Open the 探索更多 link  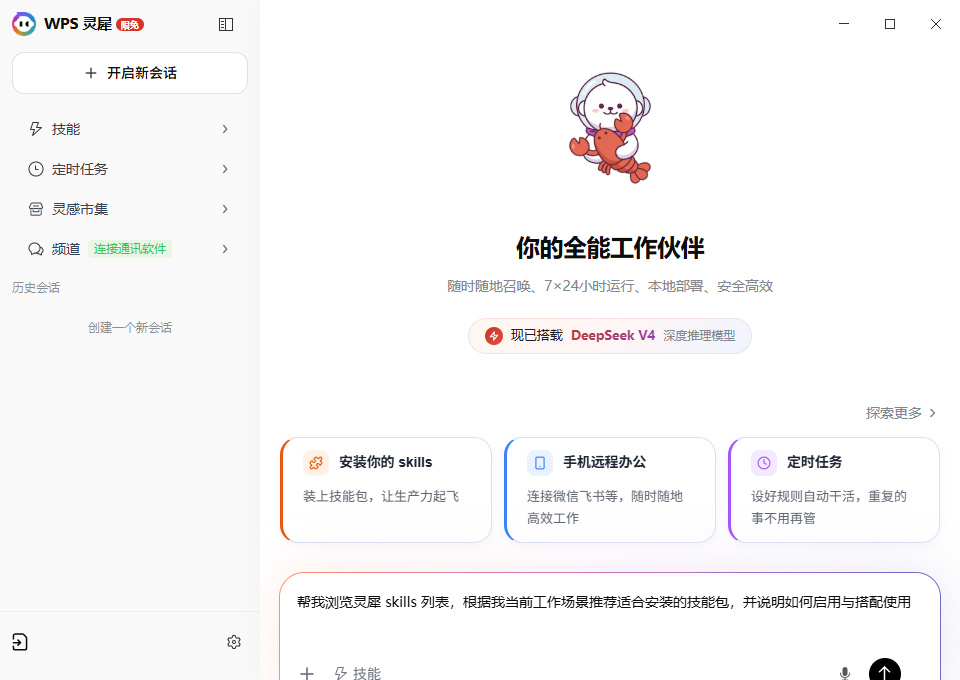(x=901, y=413)
